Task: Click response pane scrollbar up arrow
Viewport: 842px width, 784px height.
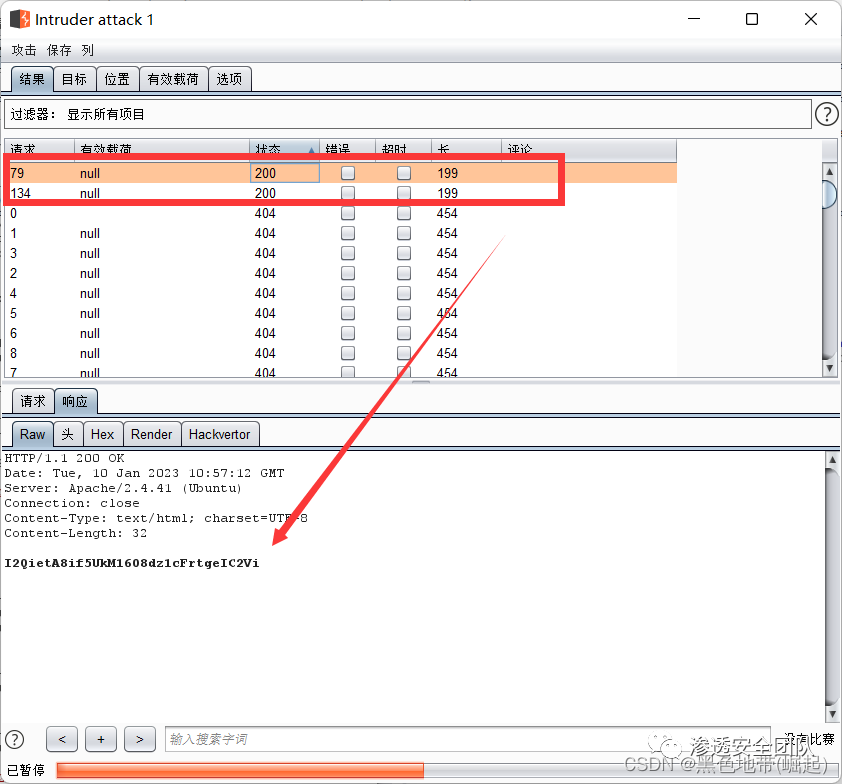Action: [x=832, y=460]
